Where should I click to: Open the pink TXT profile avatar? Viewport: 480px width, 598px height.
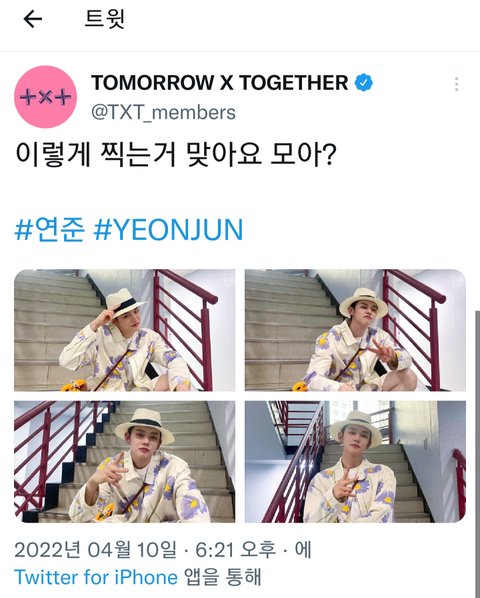[x=45, y=97]
